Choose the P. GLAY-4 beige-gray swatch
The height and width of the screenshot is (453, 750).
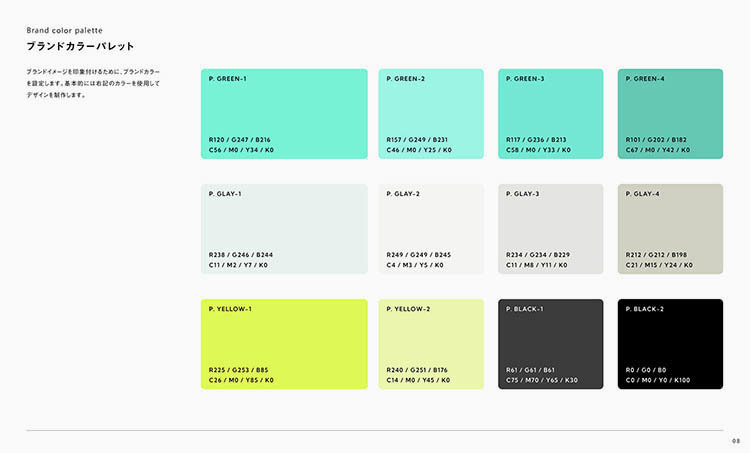click(x=670, y=229)
